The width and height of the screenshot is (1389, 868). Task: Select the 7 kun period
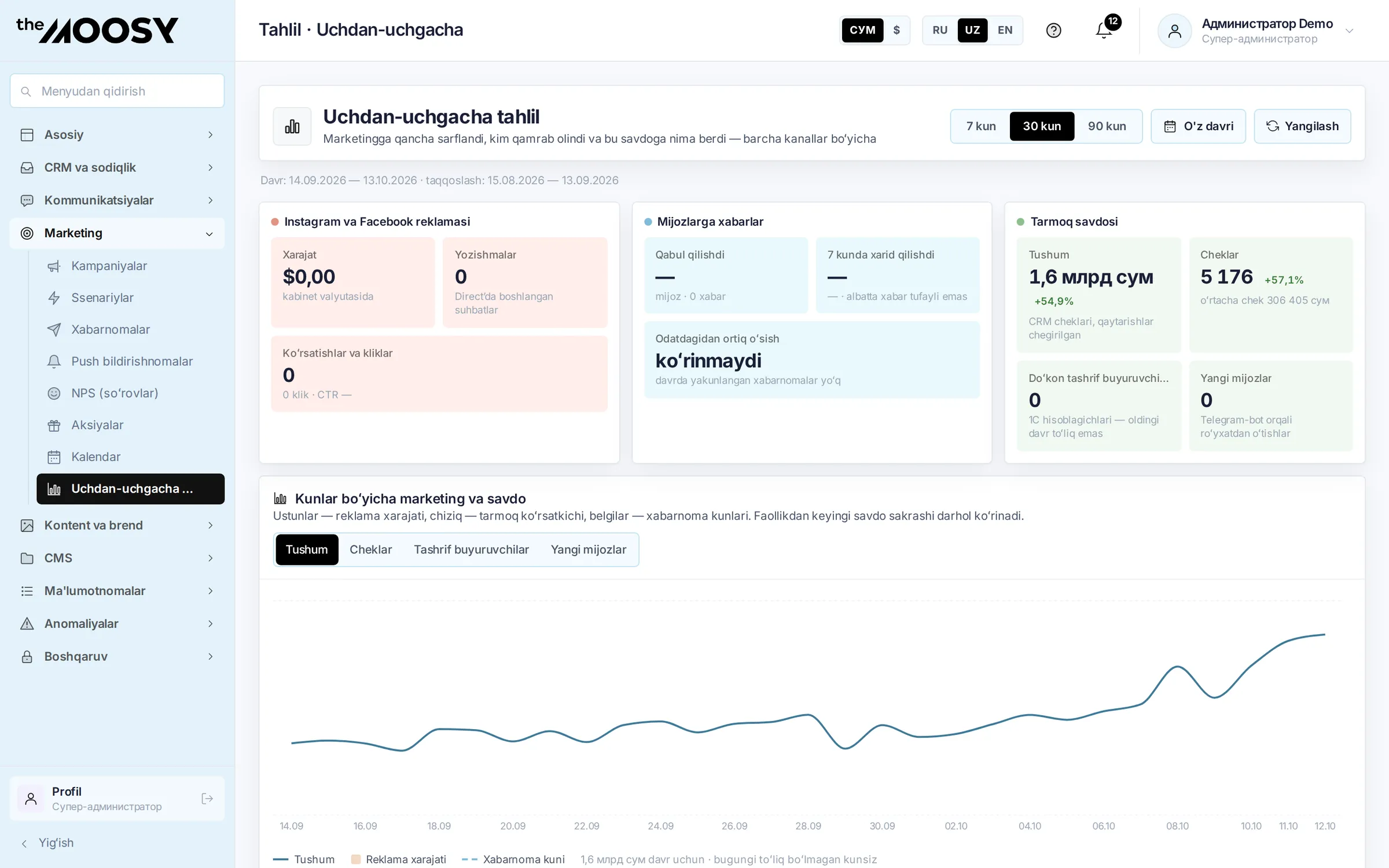tap(981, 126)
